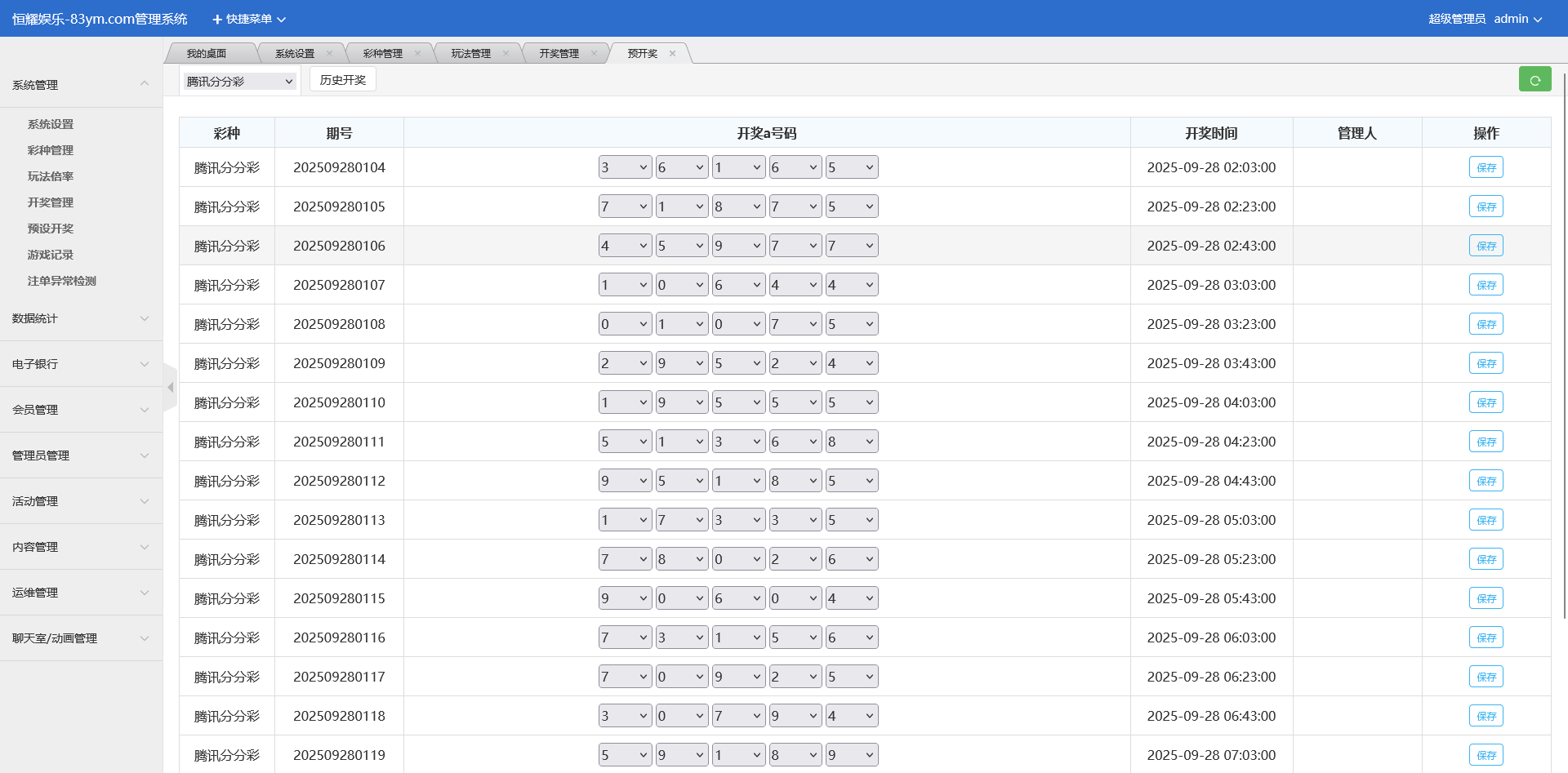Open the 快捷菜单 plus menu
This screenshot has height=773, width=1568.
pyautogui.click(x=248, y=19)
